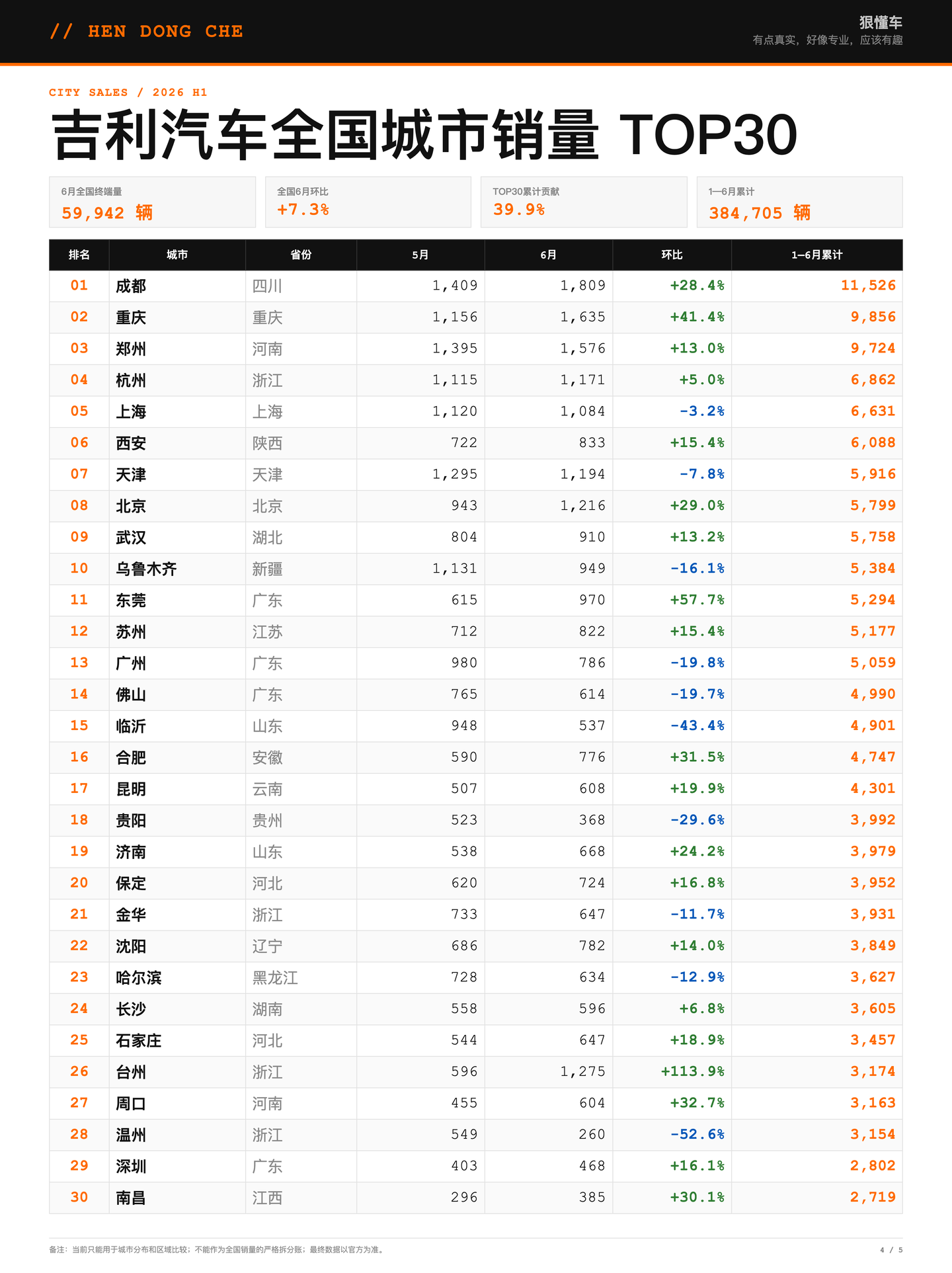Screen dimensions: 952x1273
Task: Click the 备注 footnote text
Action: click(x=216, y=1249)
